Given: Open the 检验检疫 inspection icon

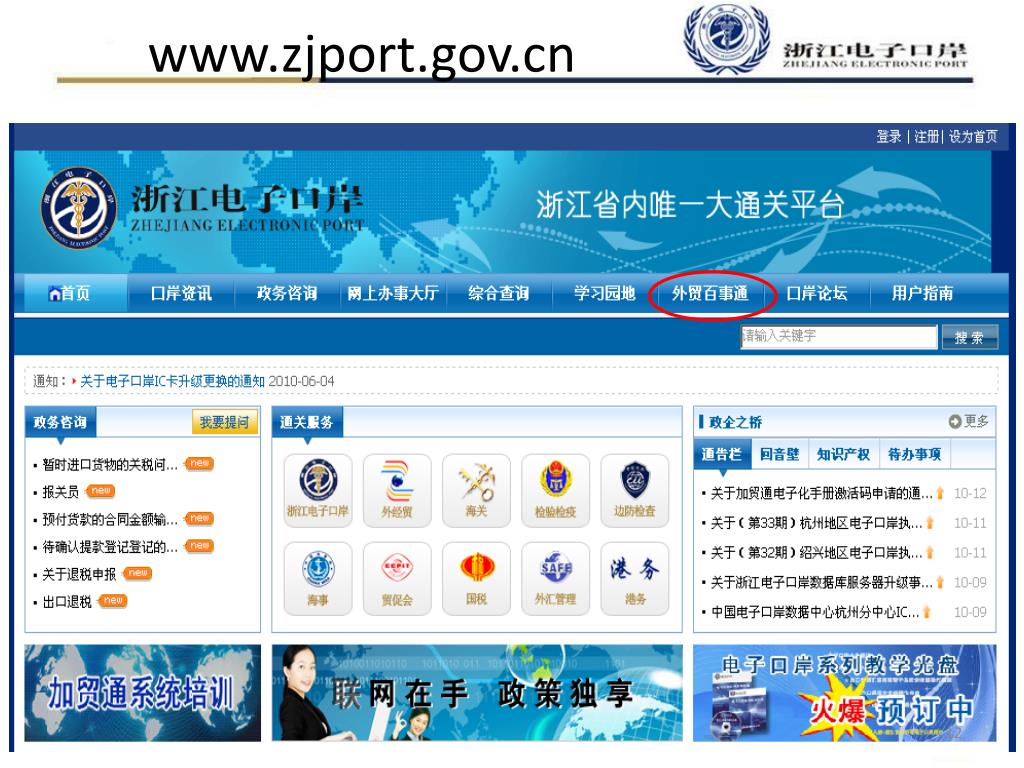Looking at the screenshot, I should (x=555, y=490).
